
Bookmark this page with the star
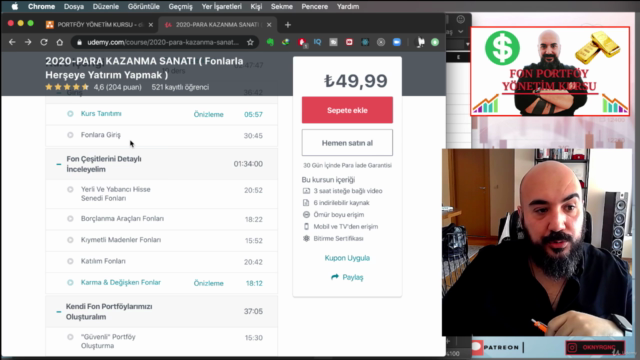pos(250,42)
